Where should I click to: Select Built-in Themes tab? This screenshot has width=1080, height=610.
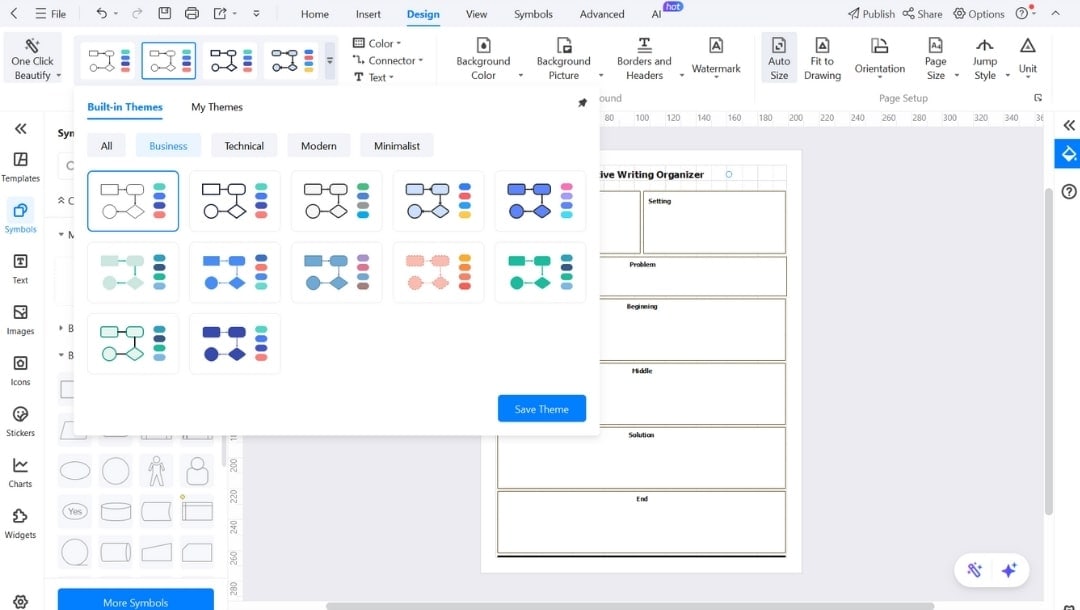click(x=125, y=107)
